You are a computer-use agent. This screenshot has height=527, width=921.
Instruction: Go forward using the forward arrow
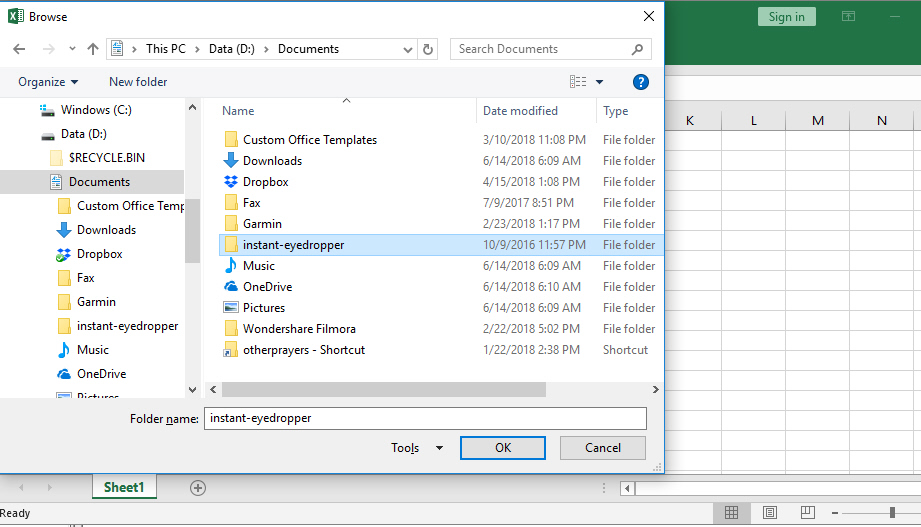click(49, 49)
